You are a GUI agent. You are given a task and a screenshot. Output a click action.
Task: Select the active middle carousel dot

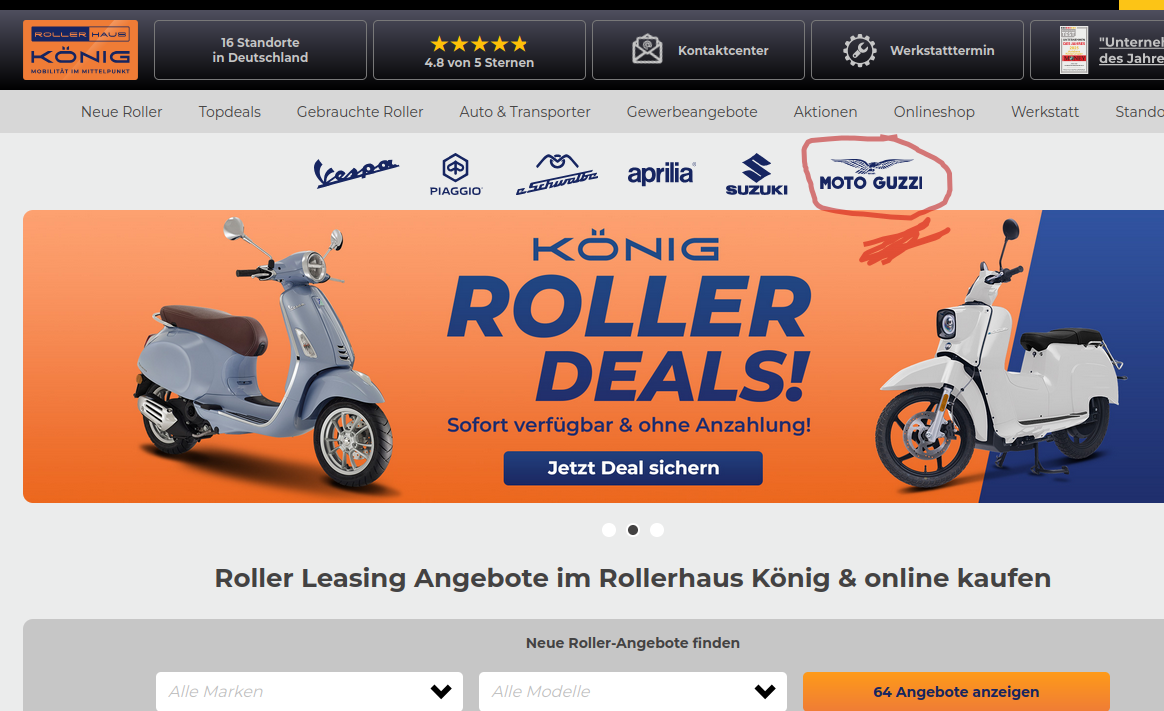pyautogui.click(x=632, y=530)
